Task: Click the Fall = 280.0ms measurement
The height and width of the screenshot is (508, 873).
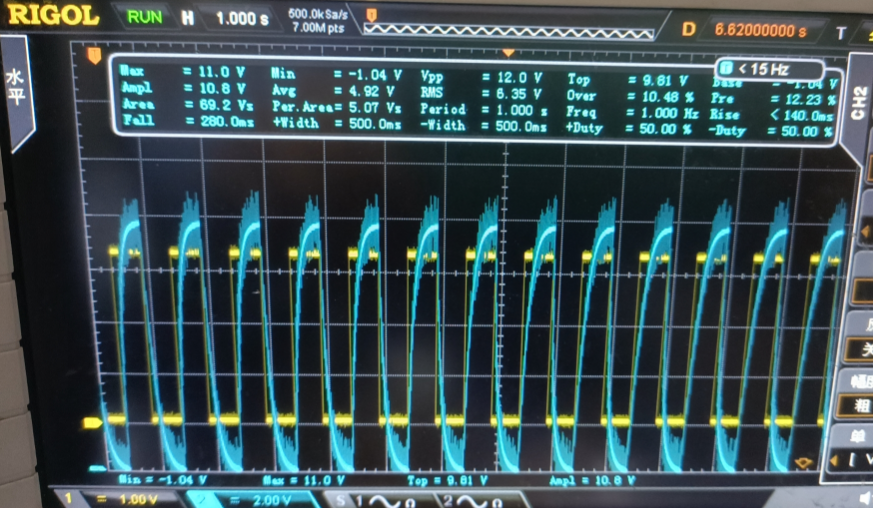Action: tap(188, 120)
